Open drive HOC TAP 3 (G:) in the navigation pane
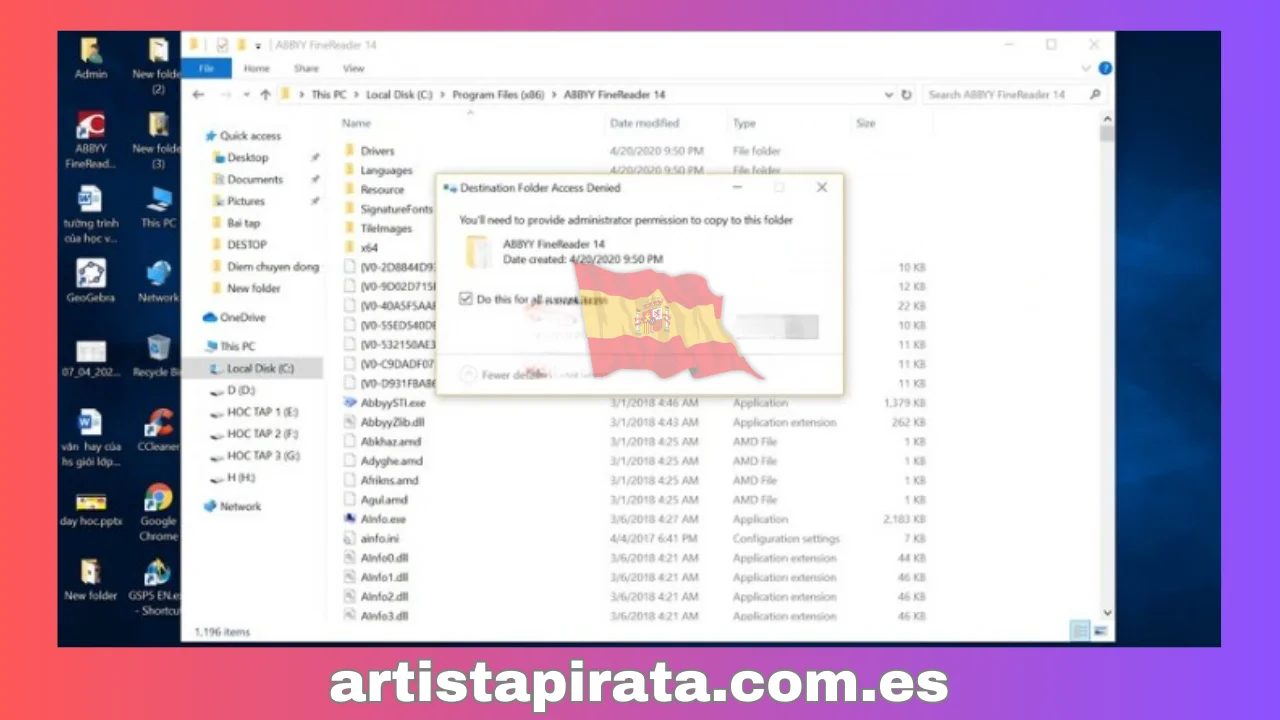1280x720 pixels. [255, 456]
